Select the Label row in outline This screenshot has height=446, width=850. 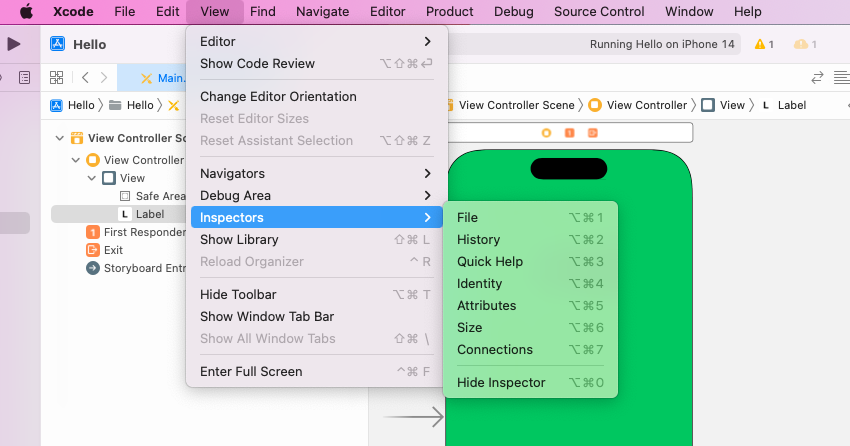(119, 214)
